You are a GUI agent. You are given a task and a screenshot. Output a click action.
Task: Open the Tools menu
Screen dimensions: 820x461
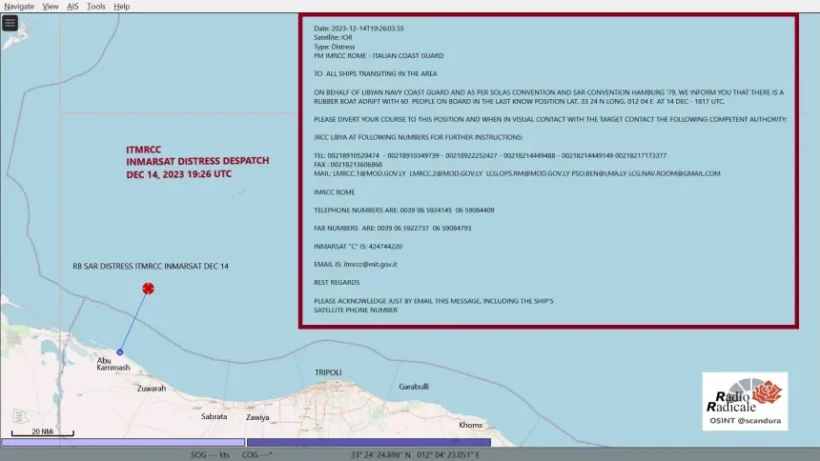[x=96, y=6]
